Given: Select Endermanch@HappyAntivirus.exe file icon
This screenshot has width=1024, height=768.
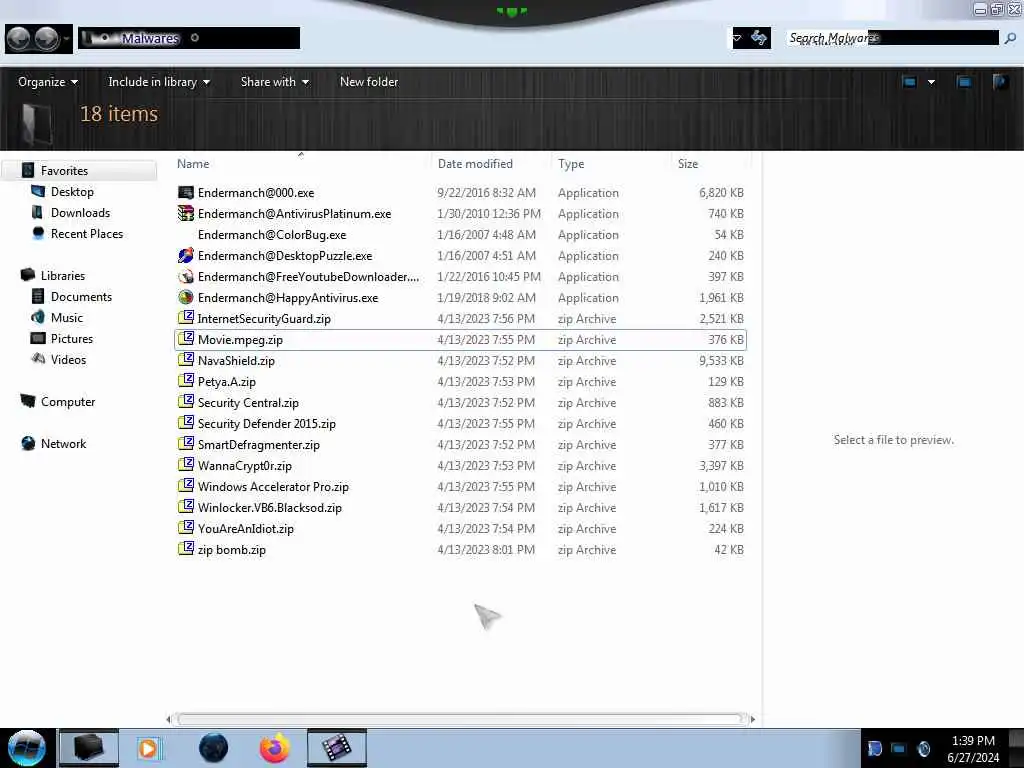Looking at the screenshot, I should (186, 297).
